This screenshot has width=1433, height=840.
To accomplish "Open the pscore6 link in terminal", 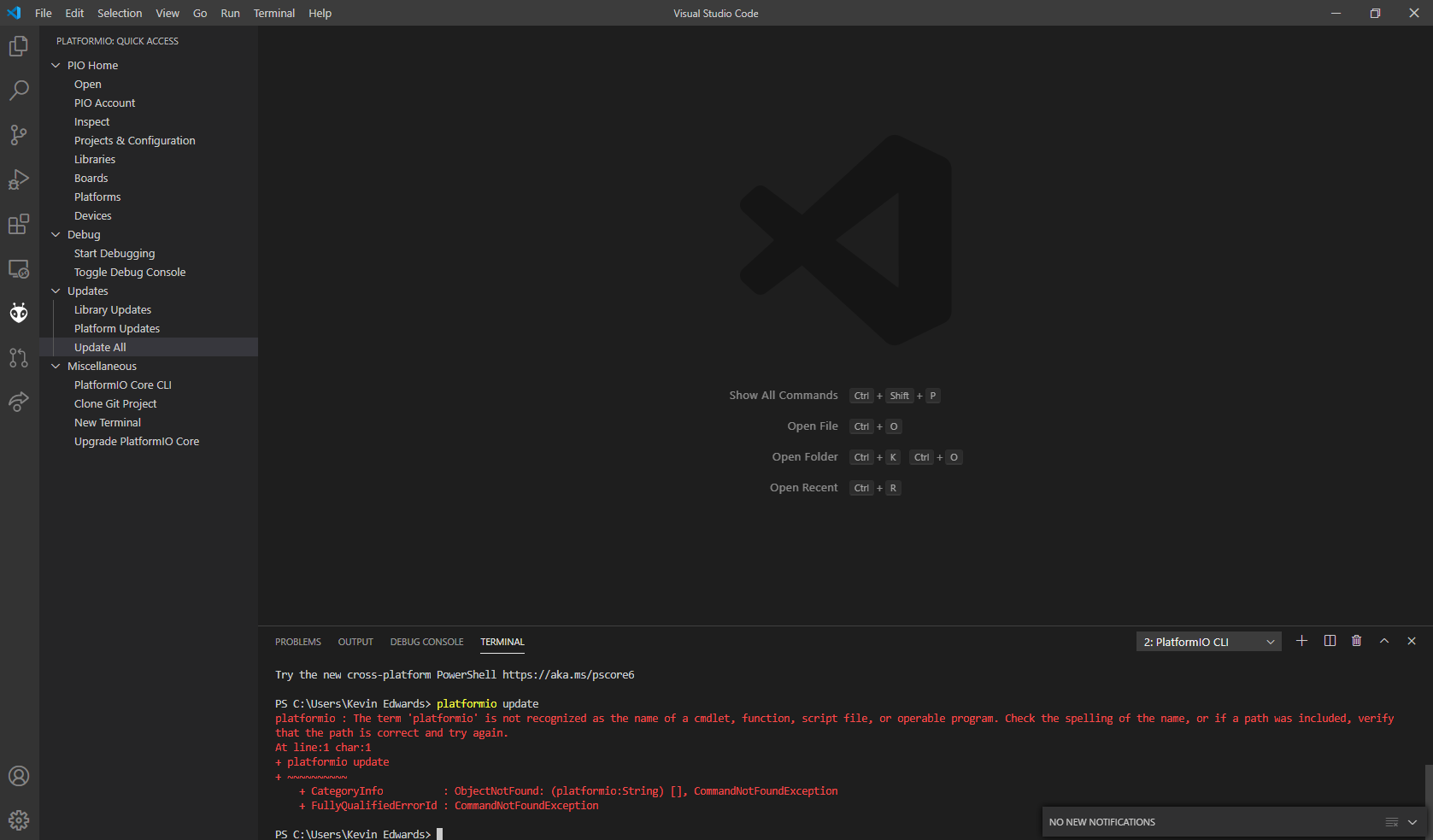I will [x=568, y=675].
